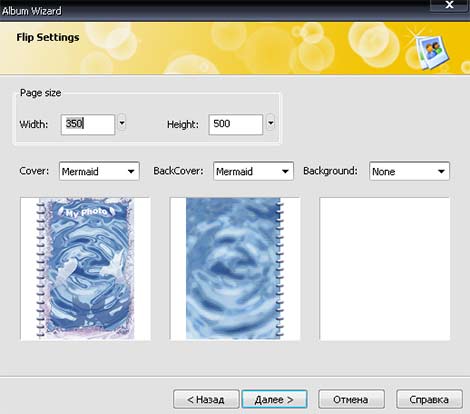Image resolution: width=470 pixels, height=414 pixels.
Task: Click the Album Wizard photo icon in header
Action: tap(433, 51)
